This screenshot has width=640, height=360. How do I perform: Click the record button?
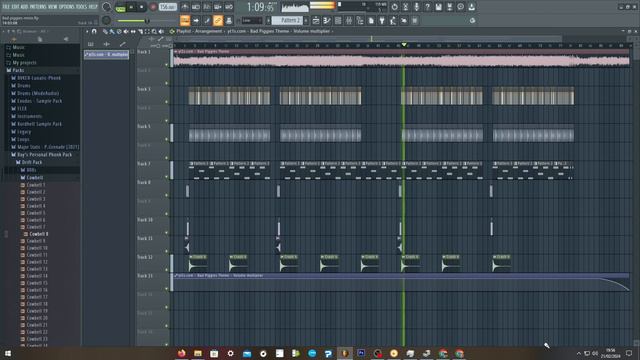pyautogui.click(x=153, y=7)
